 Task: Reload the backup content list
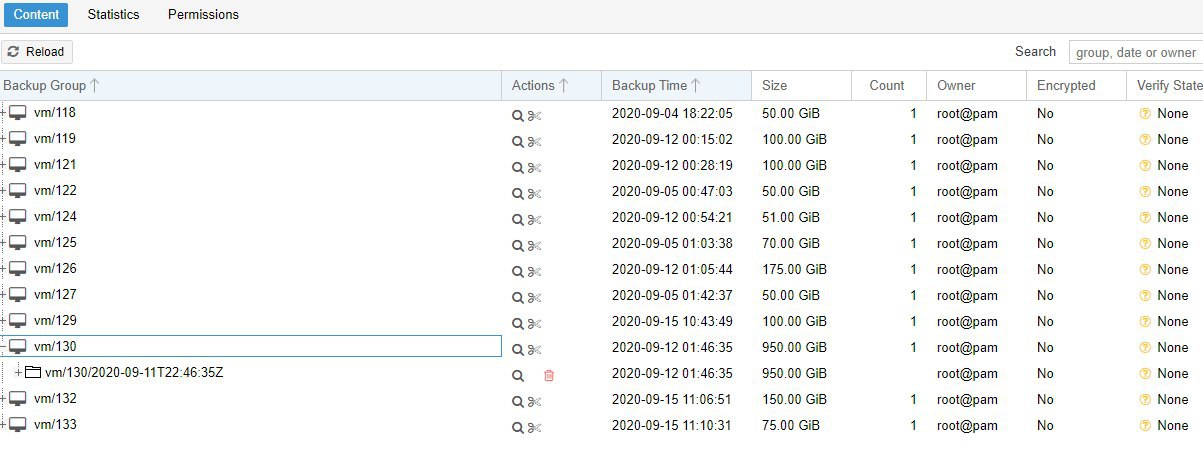click(36, 52)
